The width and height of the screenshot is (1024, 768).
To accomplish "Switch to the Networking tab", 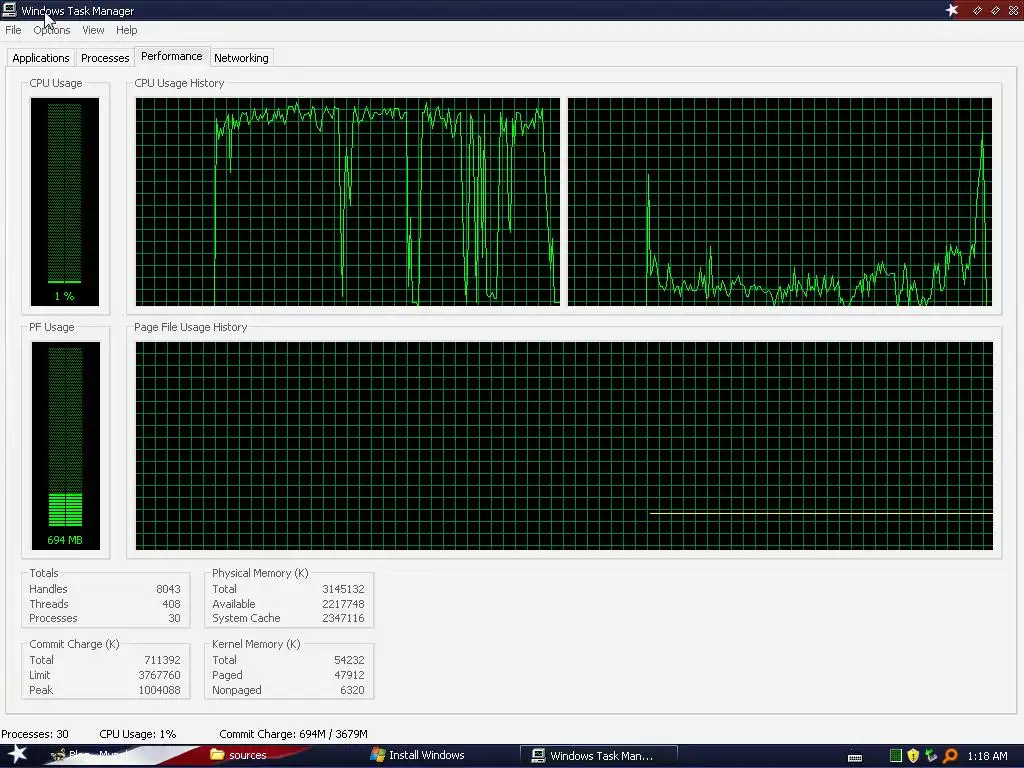I will coord(241,57).
